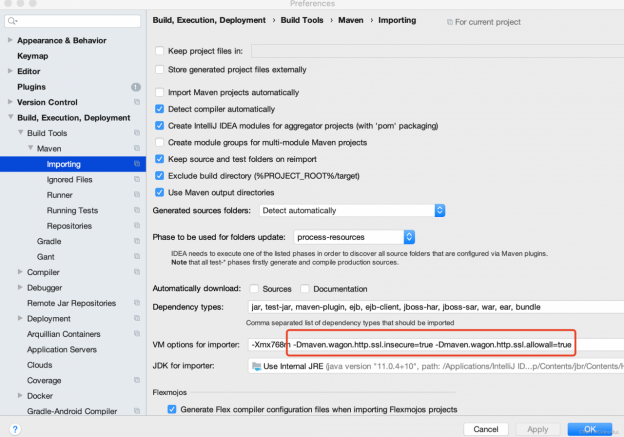Viewport: 624px width, 437px height.
Task: Click the JRE folder icon in JDK importer
Action: [257, 366]
